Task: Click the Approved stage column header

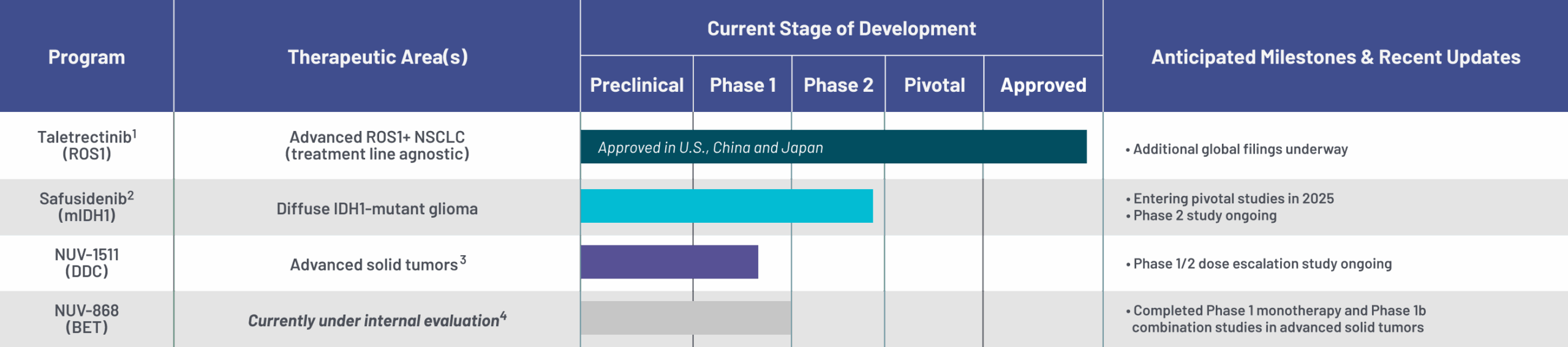Action: click(1043, 85)
